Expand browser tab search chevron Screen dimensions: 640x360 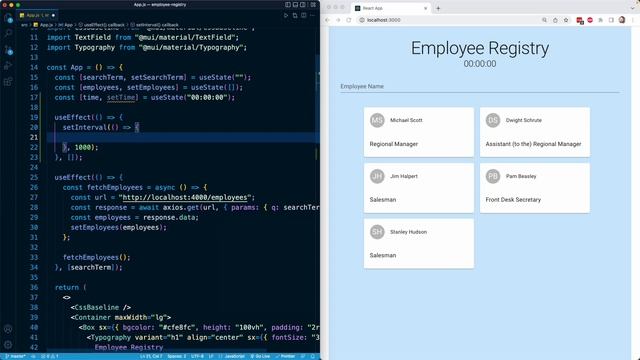(x=633, y=8)
